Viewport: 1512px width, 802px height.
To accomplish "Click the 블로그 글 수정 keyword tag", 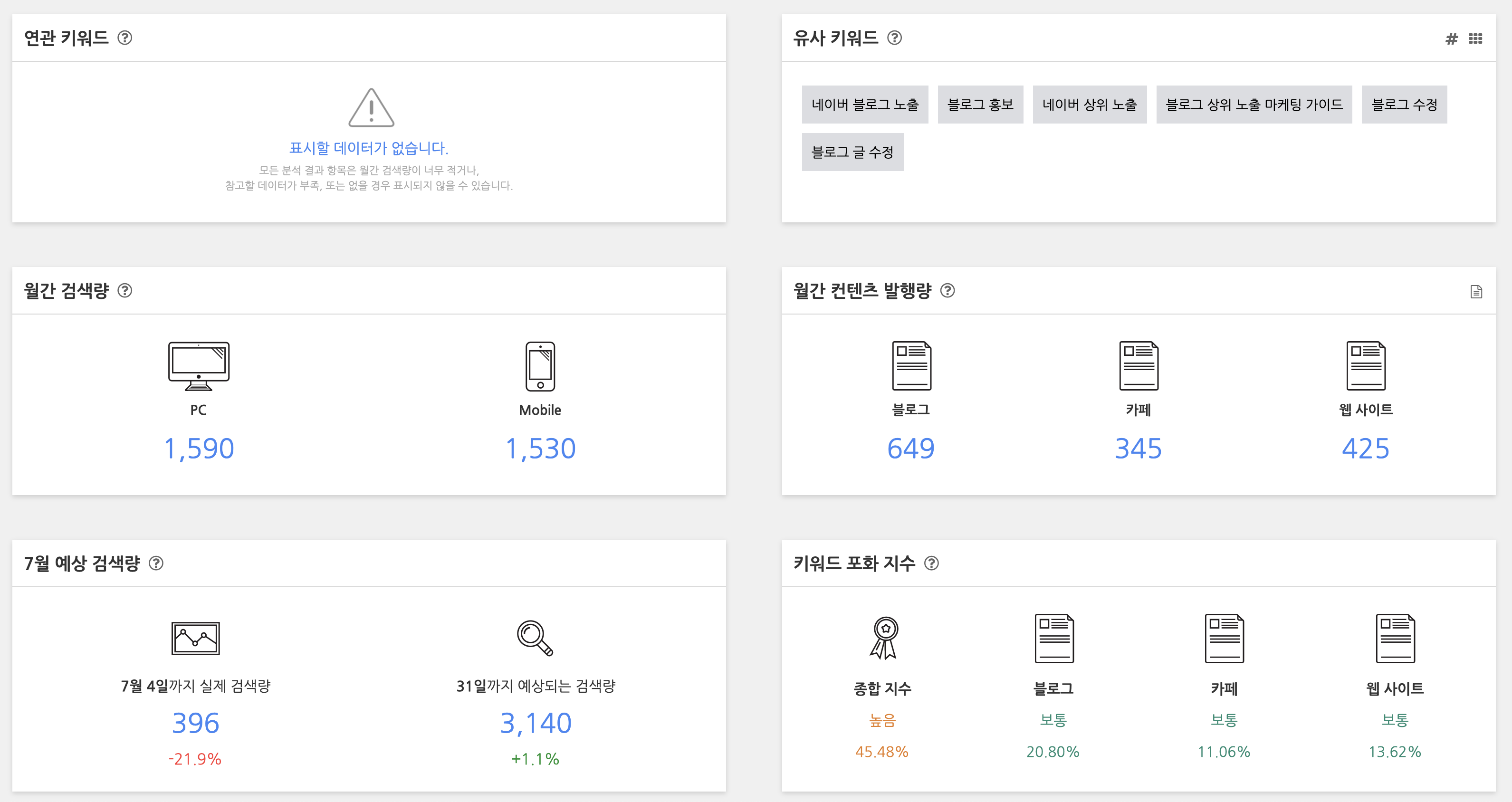I will (x=852, y=152).
